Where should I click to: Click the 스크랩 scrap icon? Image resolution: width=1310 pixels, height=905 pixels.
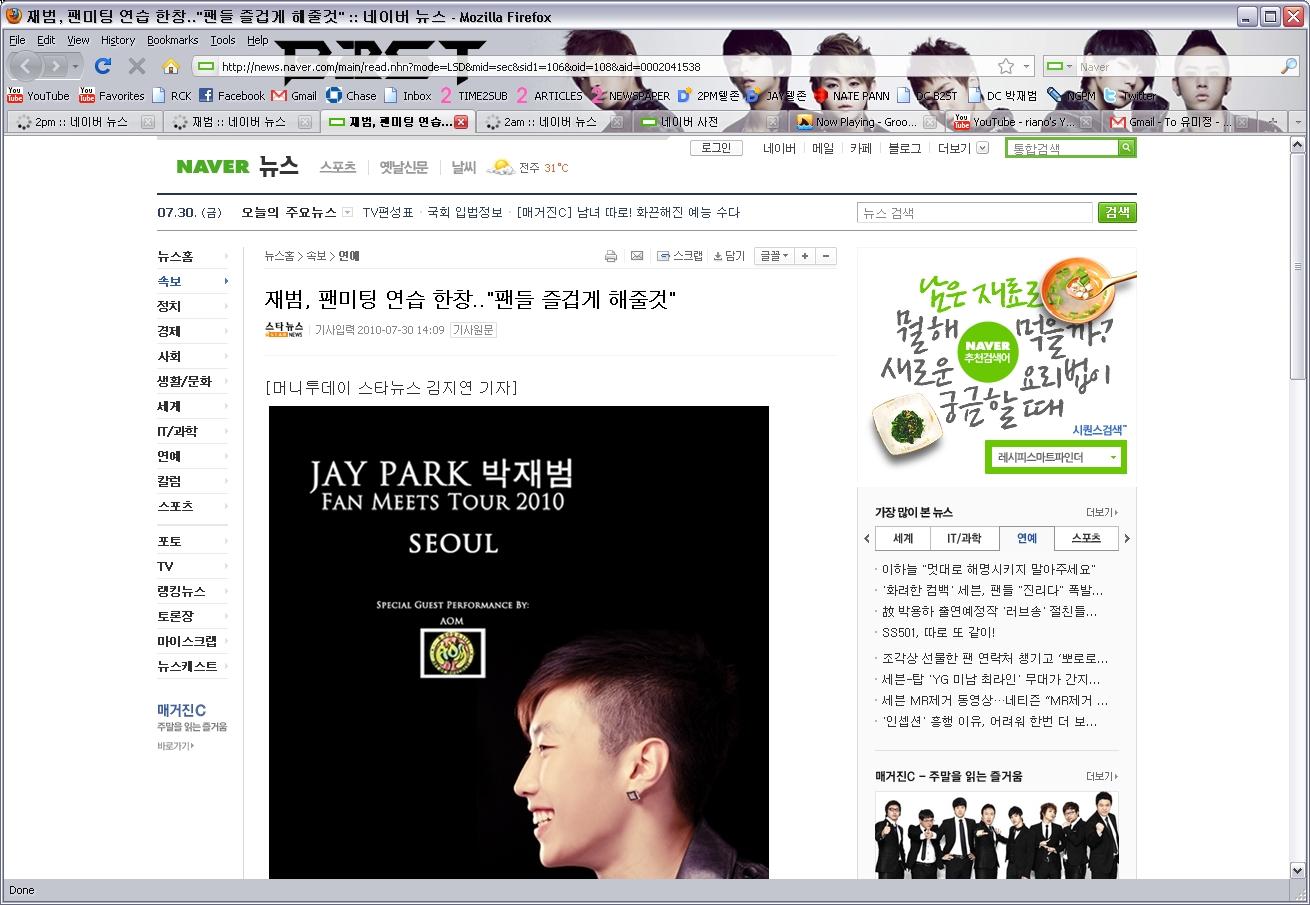tap(680, 256)
